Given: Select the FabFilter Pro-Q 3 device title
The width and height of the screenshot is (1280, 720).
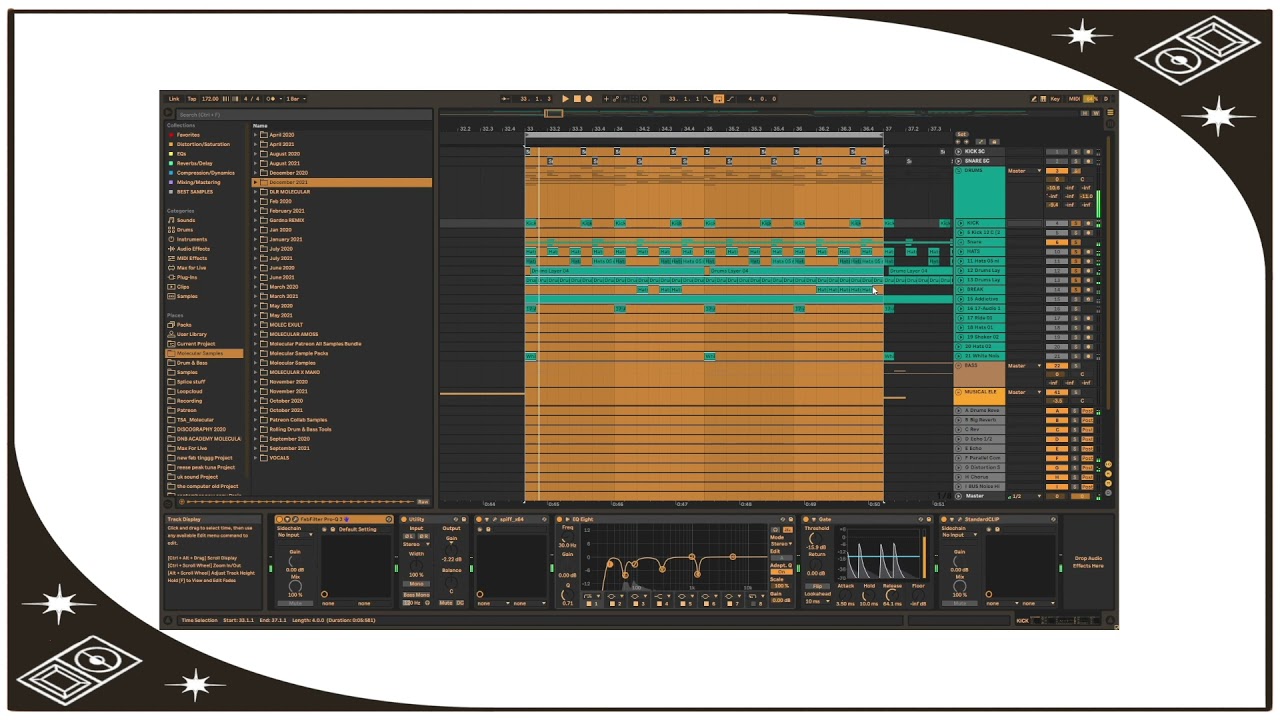Looking at the screenshot, I should (x=320, y=520).
